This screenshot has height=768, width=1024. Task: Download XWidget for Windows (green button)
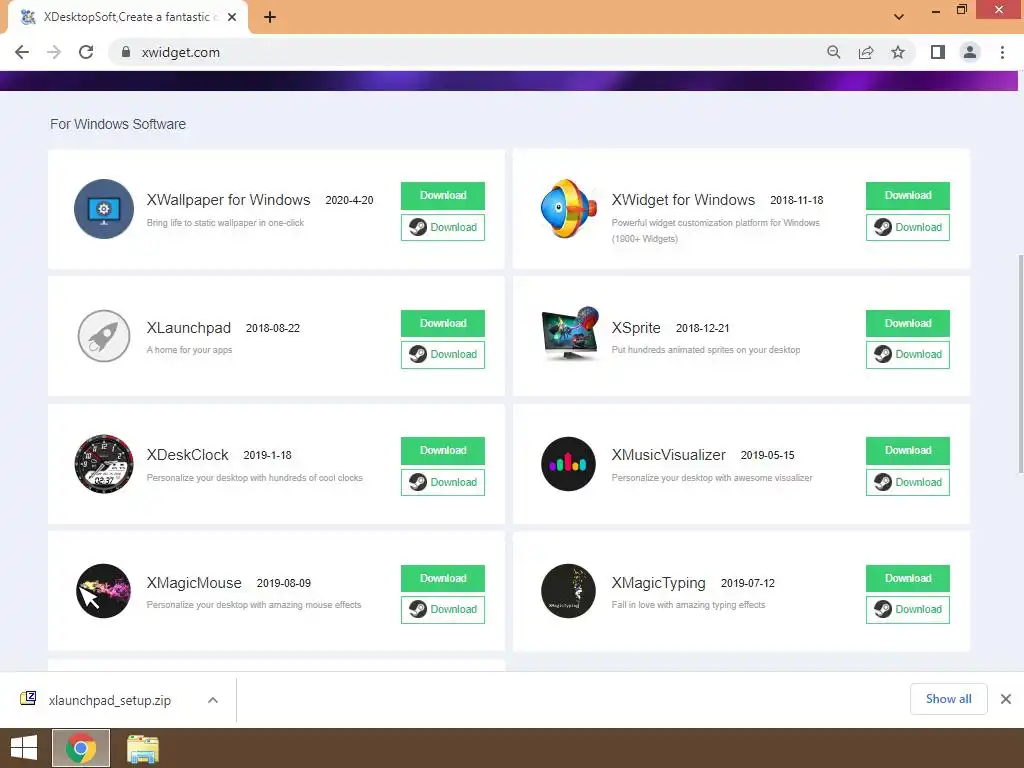coord(908,196)
